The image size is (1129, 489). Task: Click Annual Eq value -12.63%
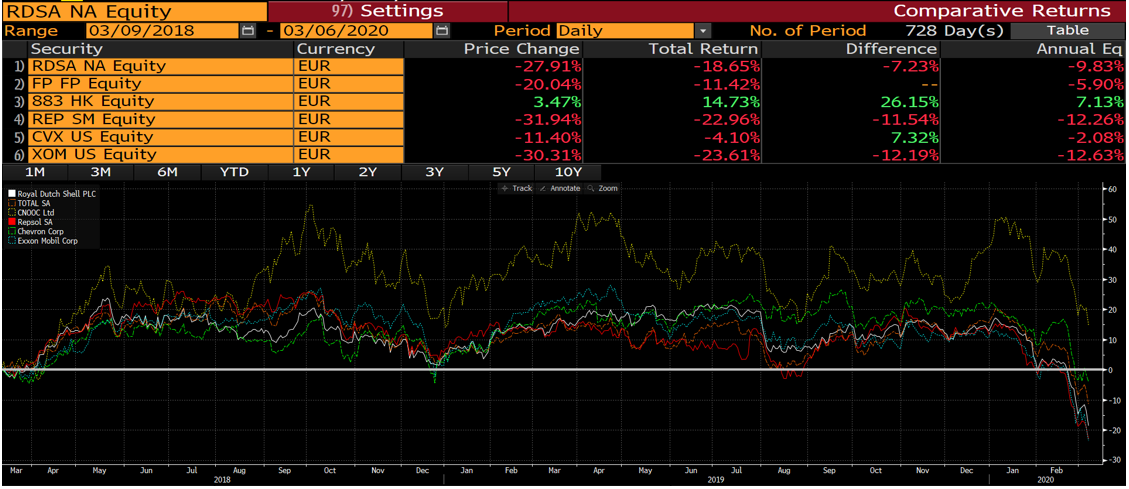click(1091, 154)
